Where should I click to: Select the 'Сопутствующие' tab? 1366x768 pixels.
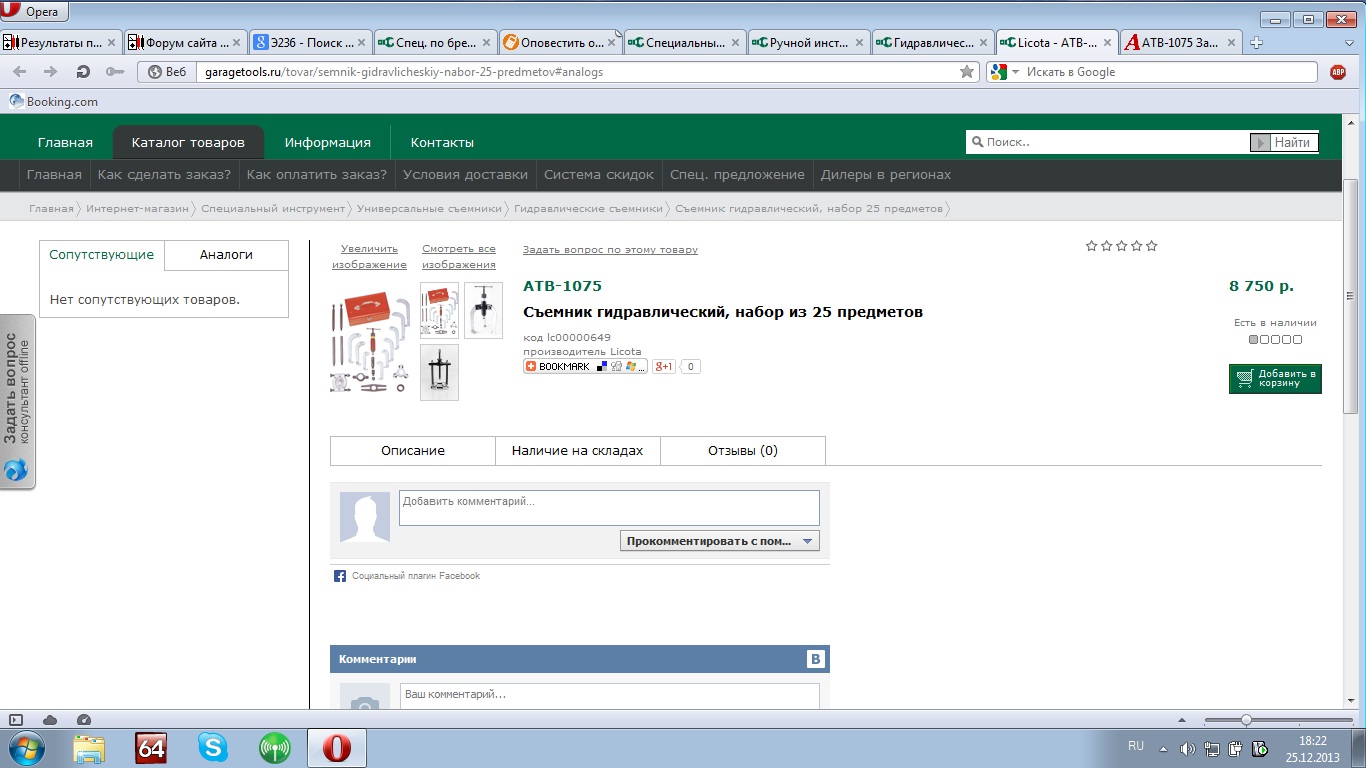102,255
